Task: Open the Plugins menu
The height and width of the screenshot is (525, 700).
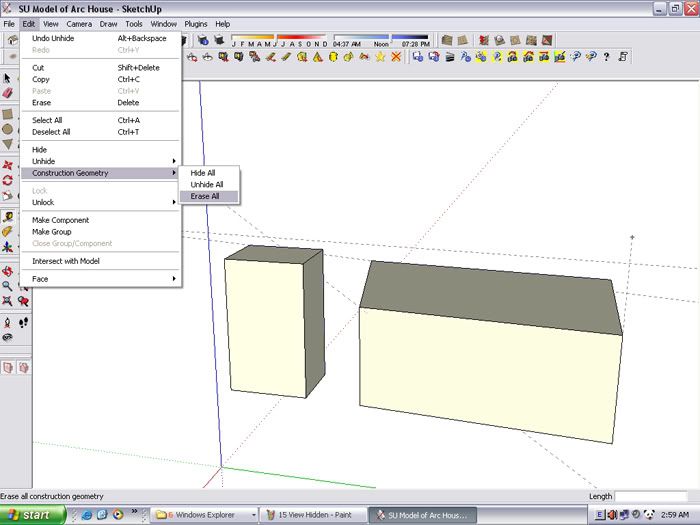Action: click(196, 24)
